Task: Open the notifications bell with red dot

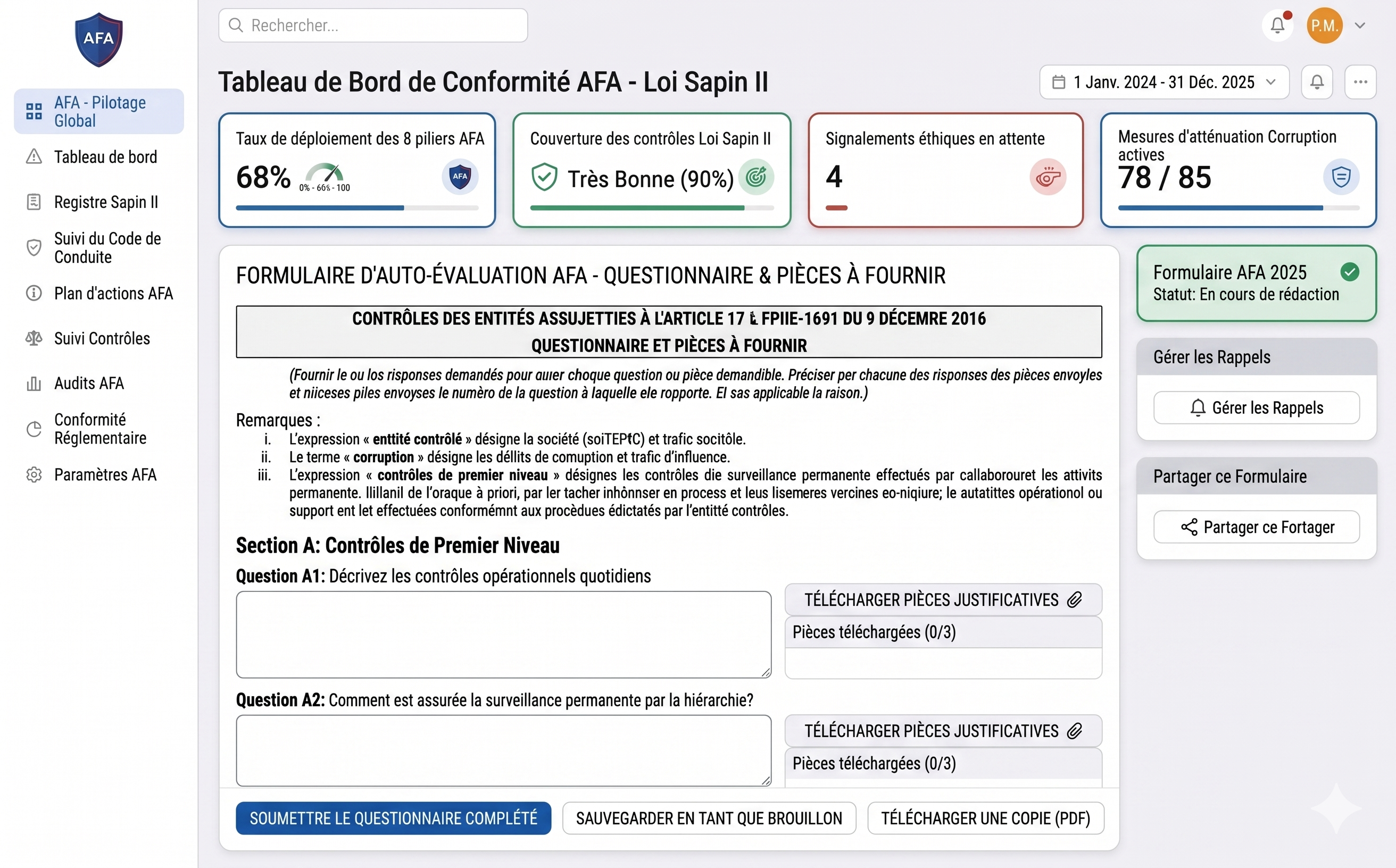Action: coord(1278,25)
